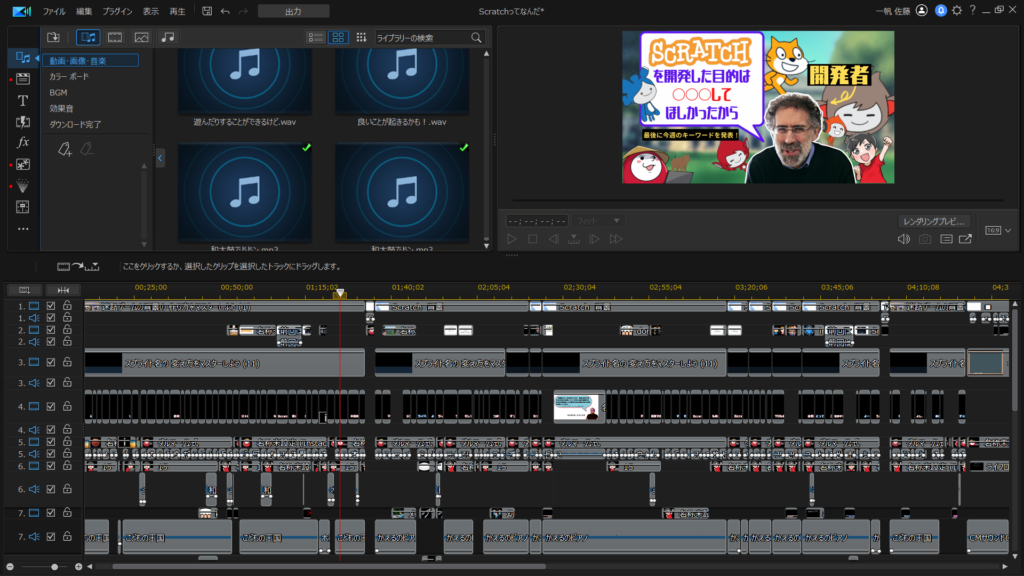Click the レンダリングプレビュー button
The height and width of the screenshot is (576, 1024).
click(935, 221)
